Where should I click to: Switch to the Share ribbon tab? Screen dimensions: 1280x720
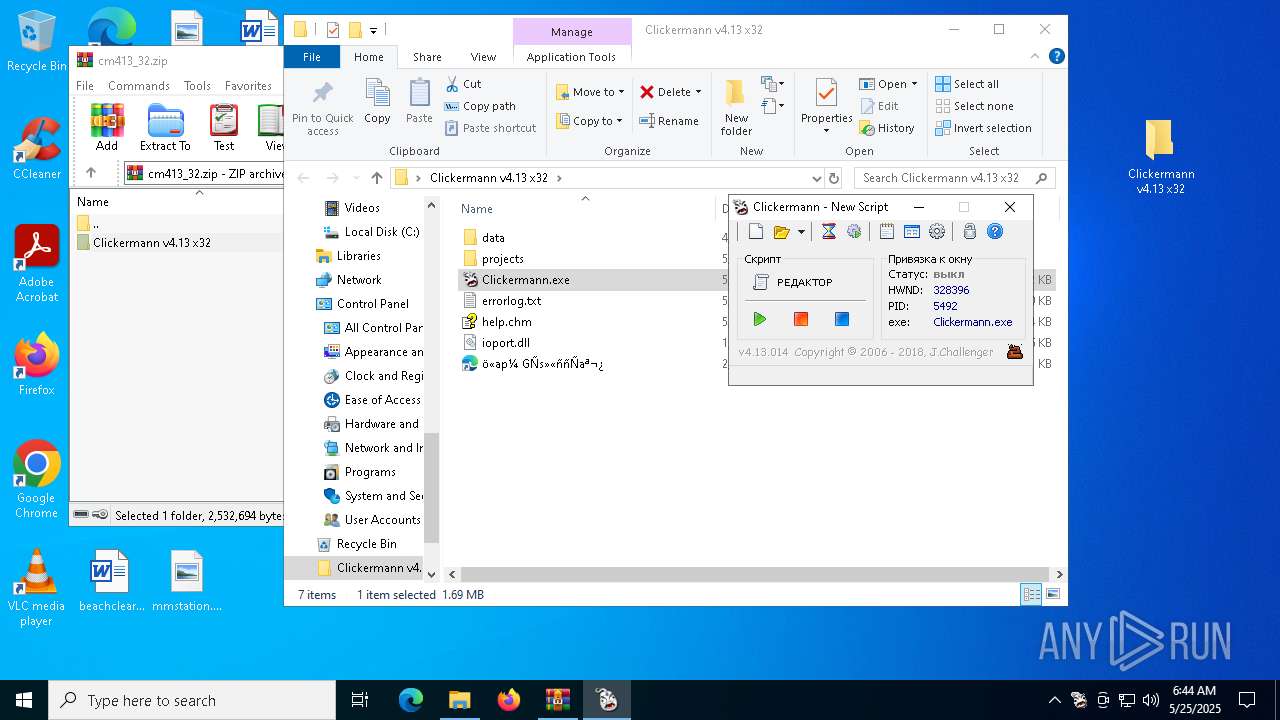[427, 57]
